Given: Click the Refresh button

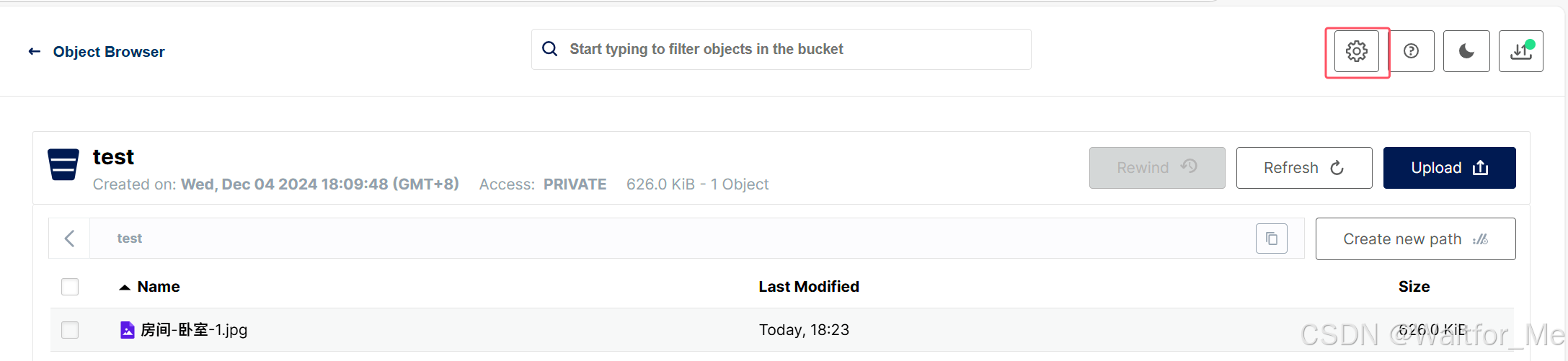Looking at the screenshot, I should pos(1304,168).
